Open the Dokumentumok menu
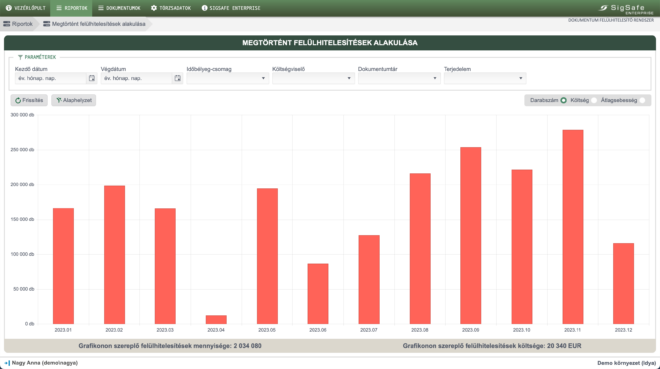Screen dimensions: 660x369 click(x=119, y=8)
